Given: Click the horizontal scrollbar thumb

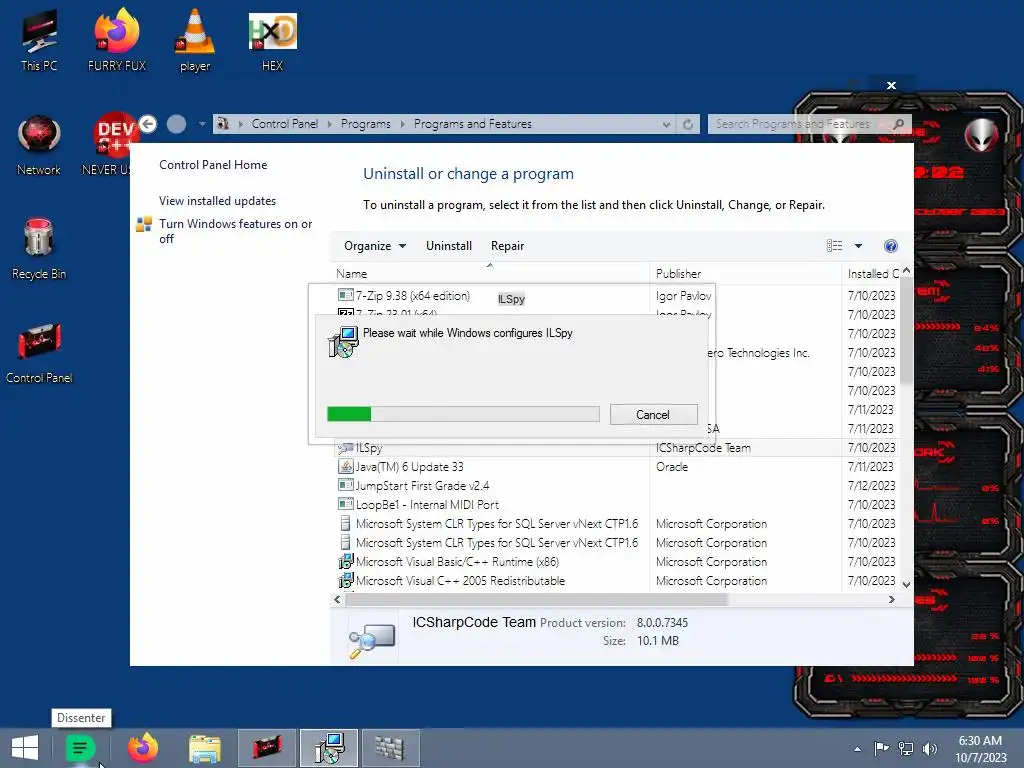Looking at the screenshot, I should pyautogui.click(x=536, y=600).
